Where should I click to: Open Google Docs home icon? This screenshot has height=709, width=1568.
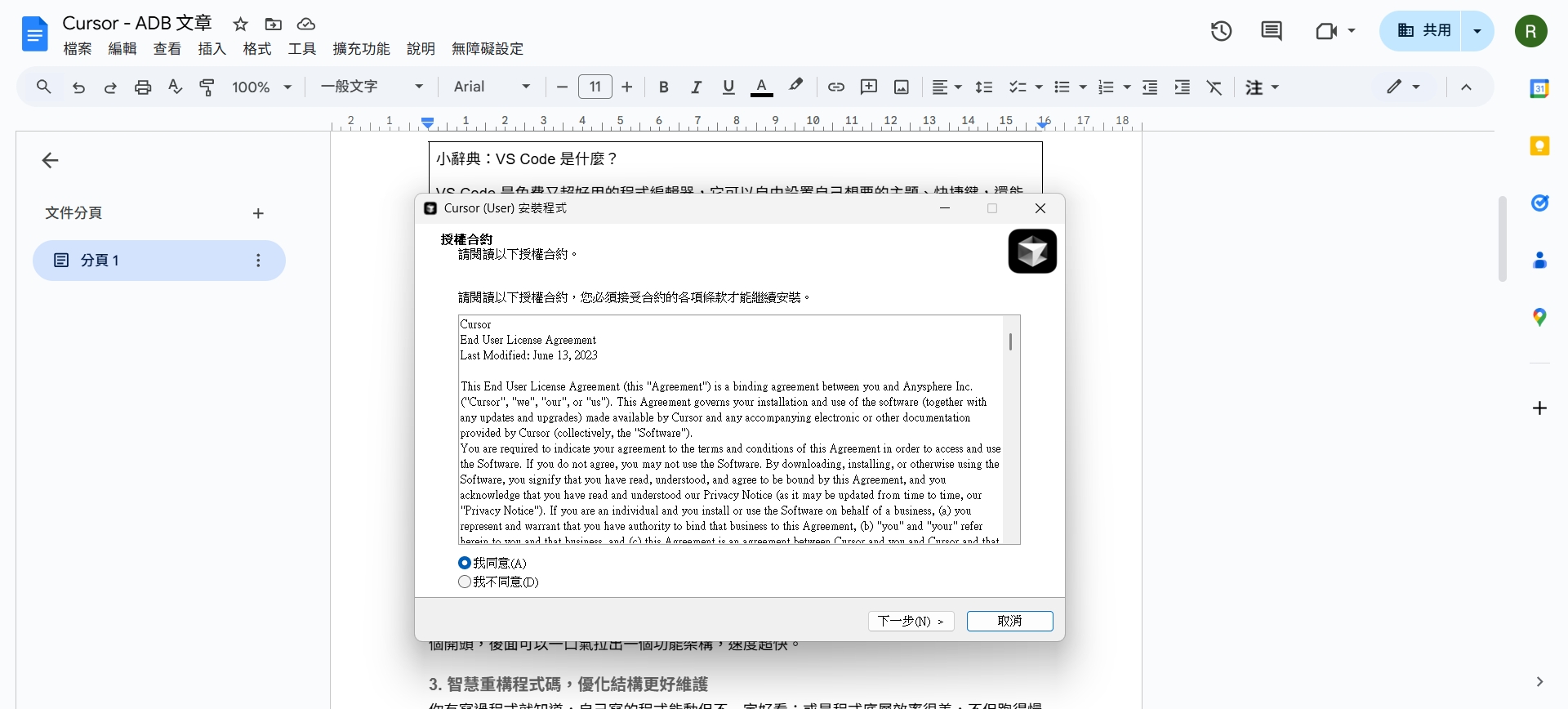[x=34, y=34]
